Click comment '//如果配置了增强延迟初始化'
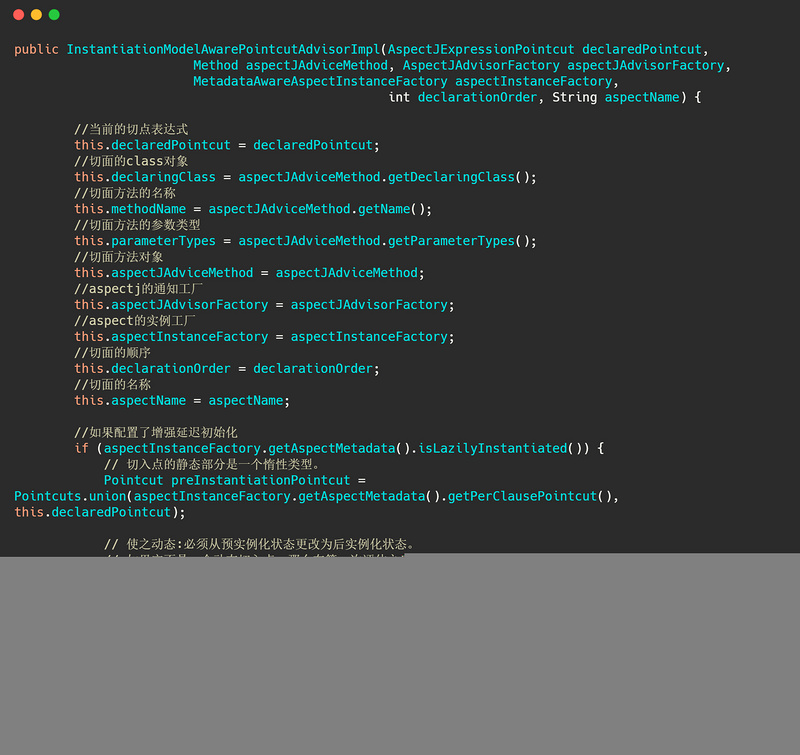 click(x=156, y=432)
